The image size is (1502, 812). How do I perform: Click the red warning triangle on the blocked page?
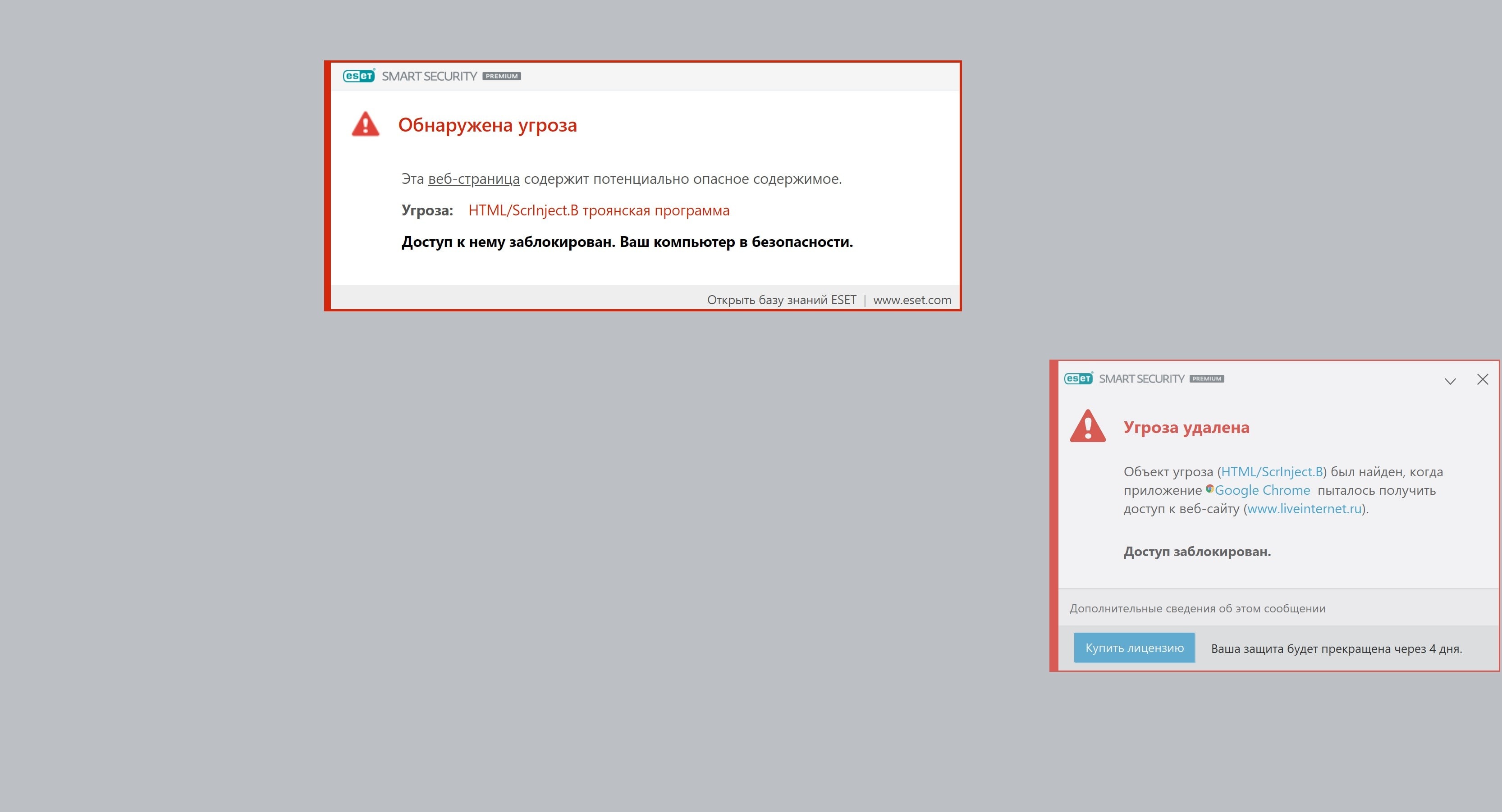pos(366,125)
